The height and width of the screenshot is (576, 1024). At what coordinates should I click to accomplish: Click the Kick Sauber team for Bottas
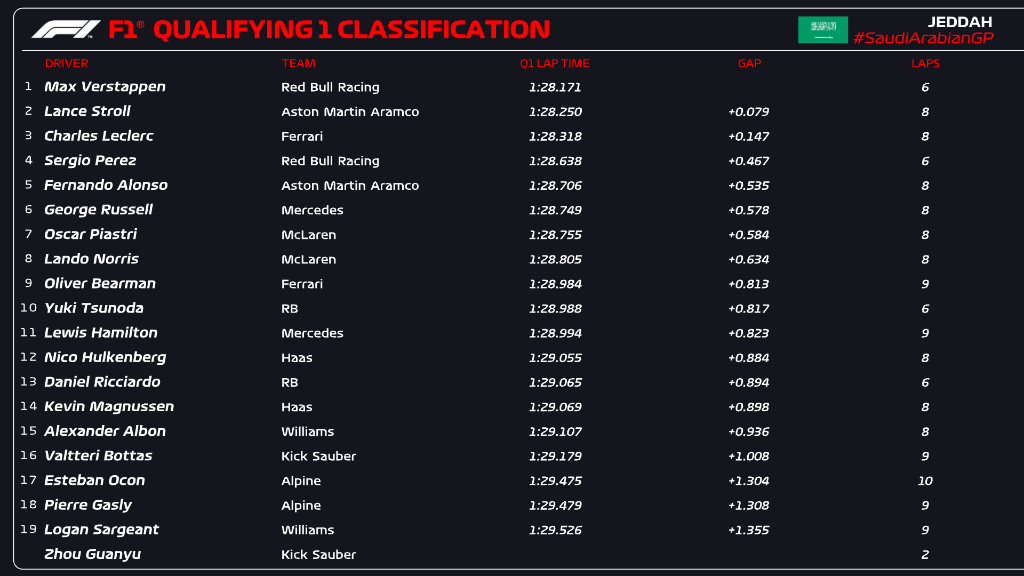point(318,456)
